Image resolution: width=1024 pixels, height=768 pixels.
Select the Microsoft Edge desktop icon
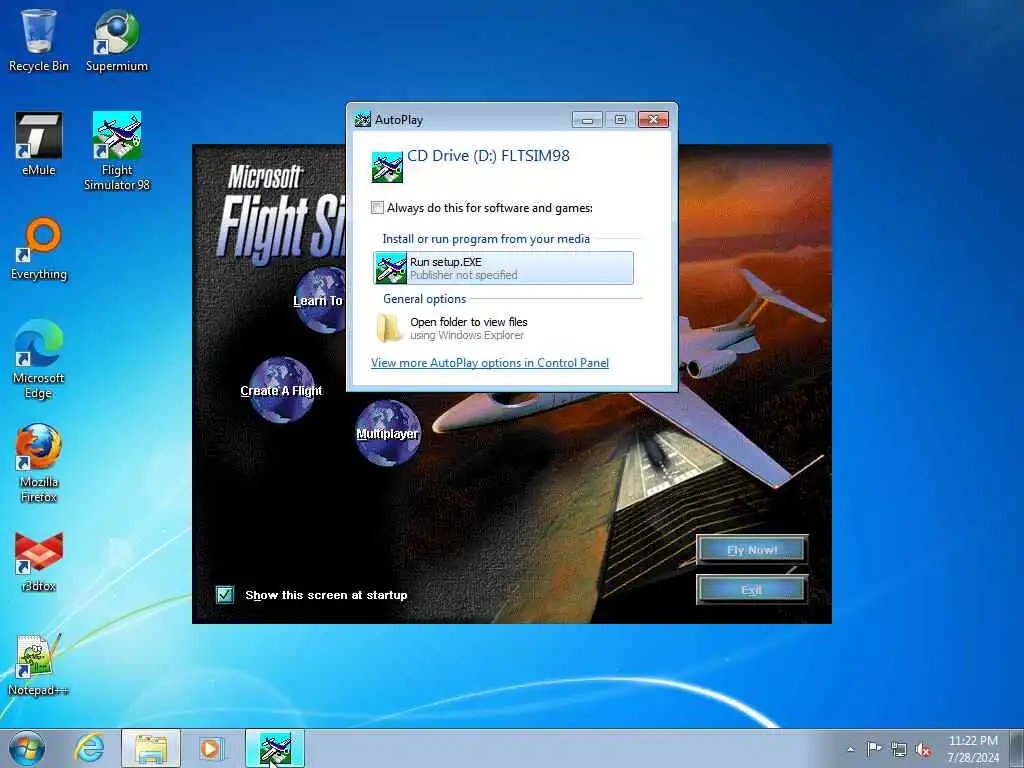[x=39, y=359]
